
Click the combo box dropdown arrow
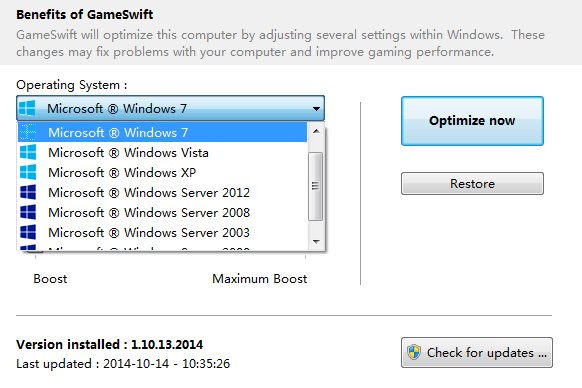click(x=316, y=109)
